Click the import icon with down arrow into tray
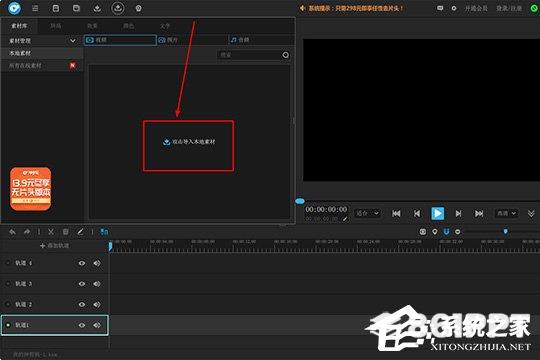 coord(97,8)
